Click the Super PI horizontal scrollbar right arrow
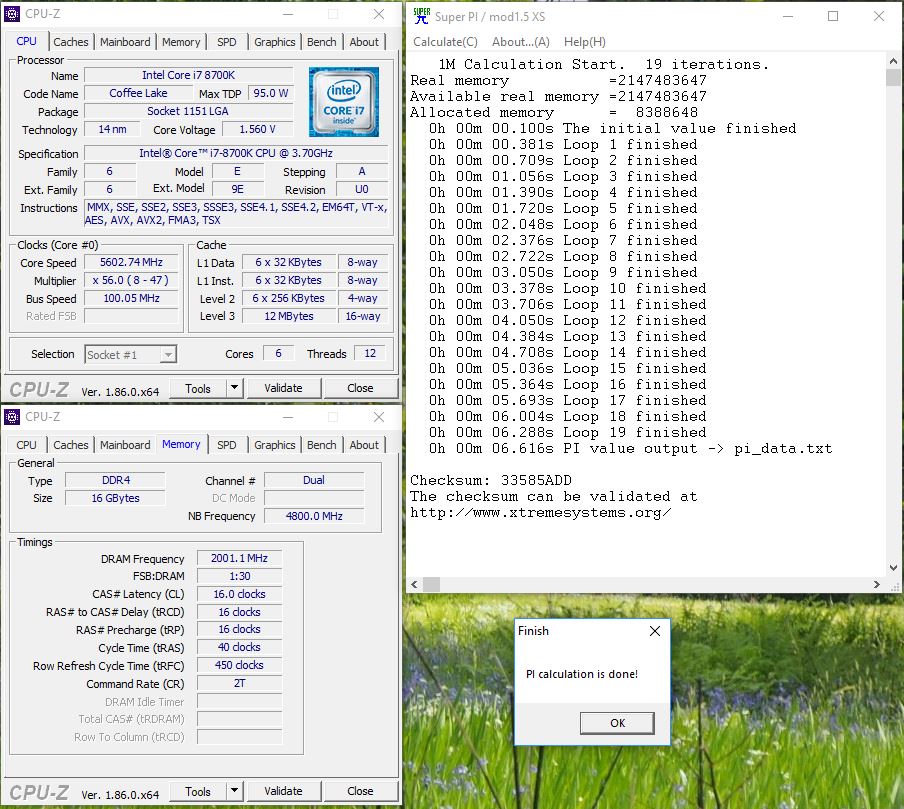 tap(877, 584)
